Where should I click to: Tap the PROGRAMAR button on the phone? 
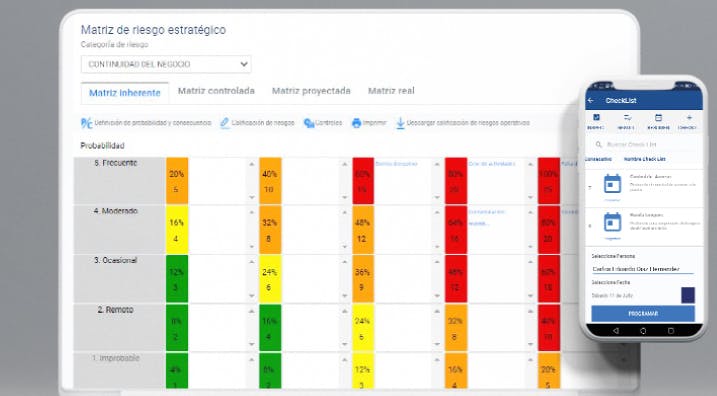point(643,314)
